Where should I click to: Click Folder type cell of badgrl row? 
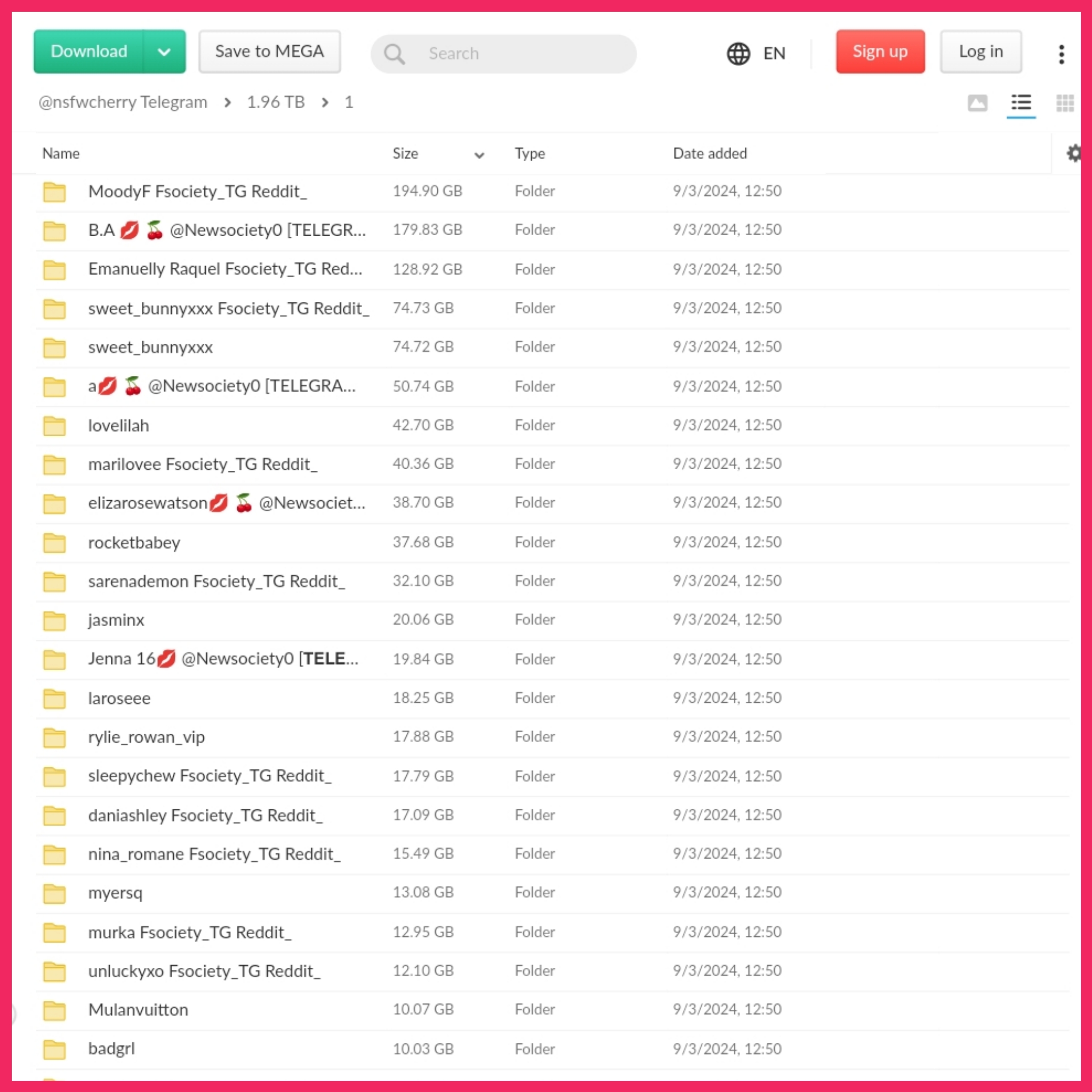[x=535, y=1049]
